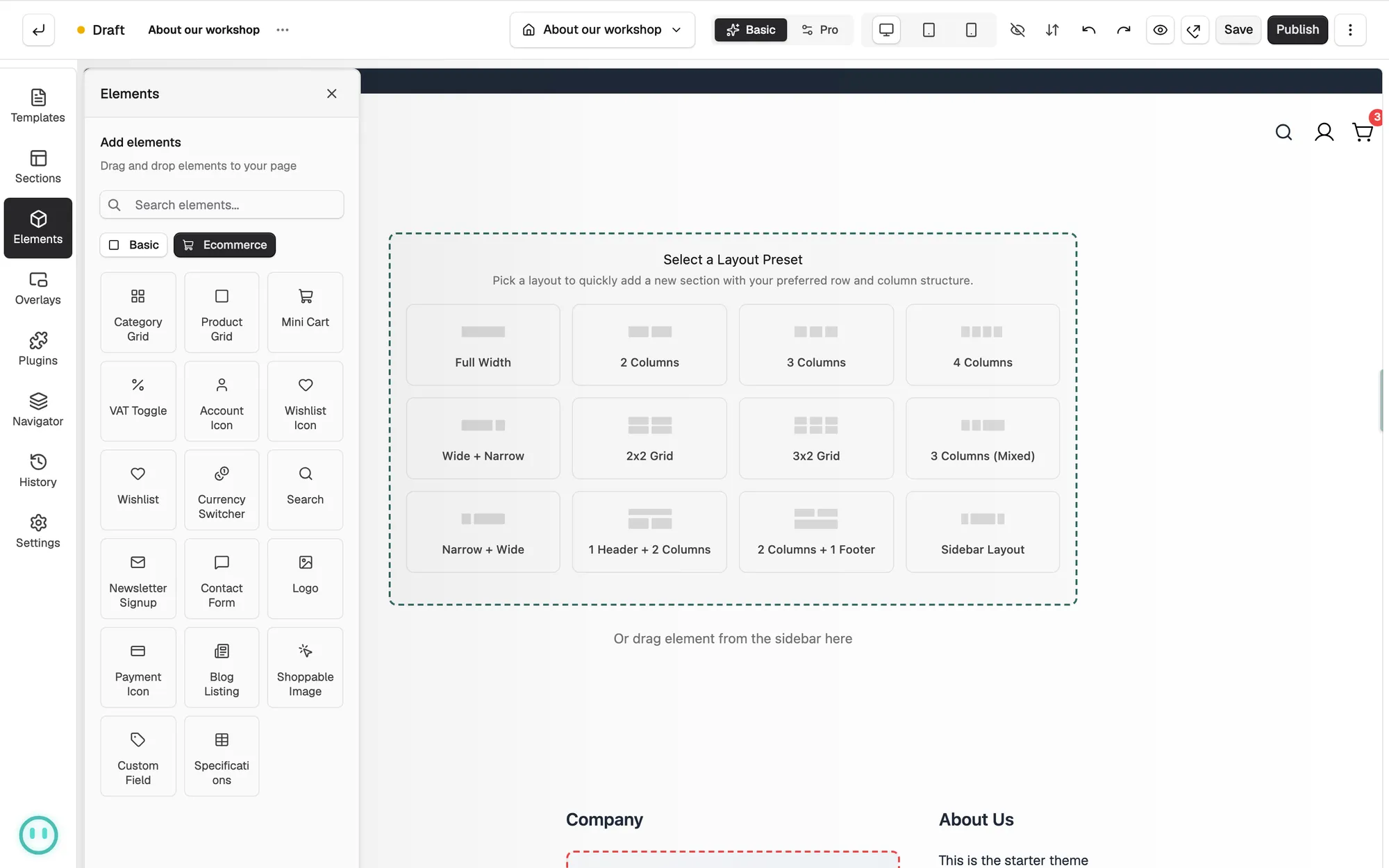Toggle preview with the eye icon
The image size is (1389, 868).
pos(1160,30)
